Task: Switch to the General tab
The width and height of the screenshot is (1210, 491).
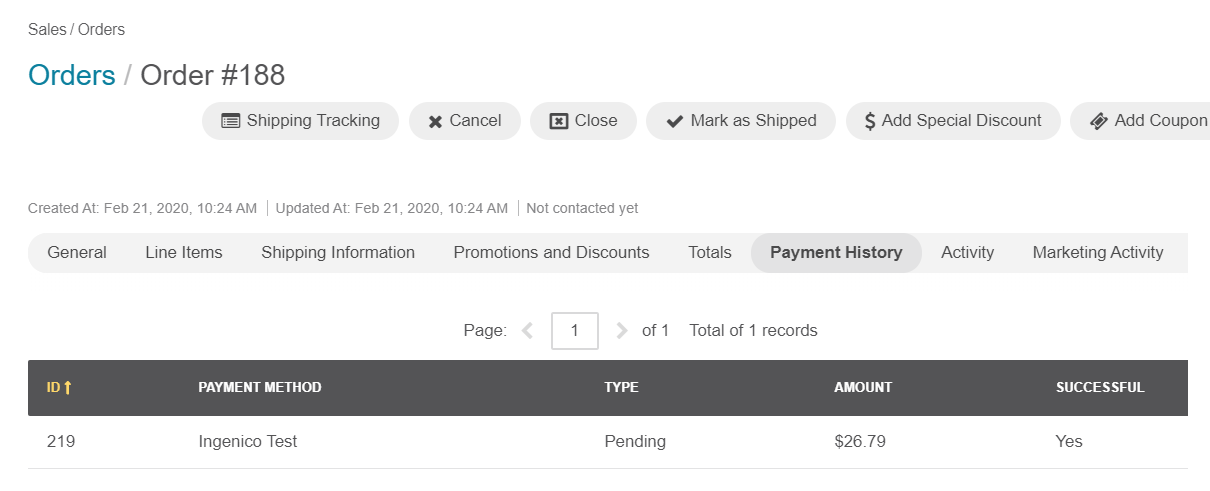Action: point(77,253)
